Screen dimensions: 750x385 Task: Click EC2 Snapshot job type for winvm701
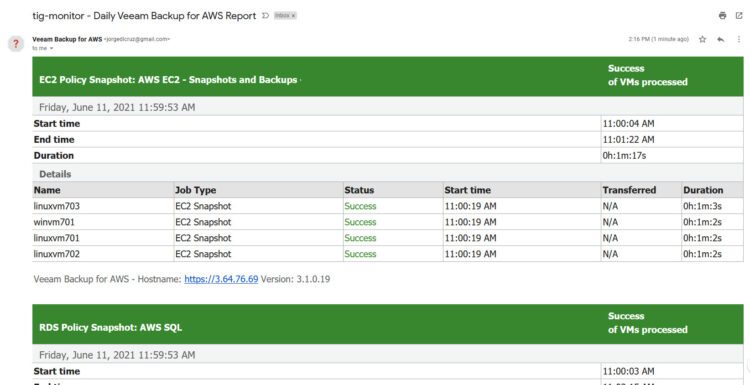(x=203, y=222)
